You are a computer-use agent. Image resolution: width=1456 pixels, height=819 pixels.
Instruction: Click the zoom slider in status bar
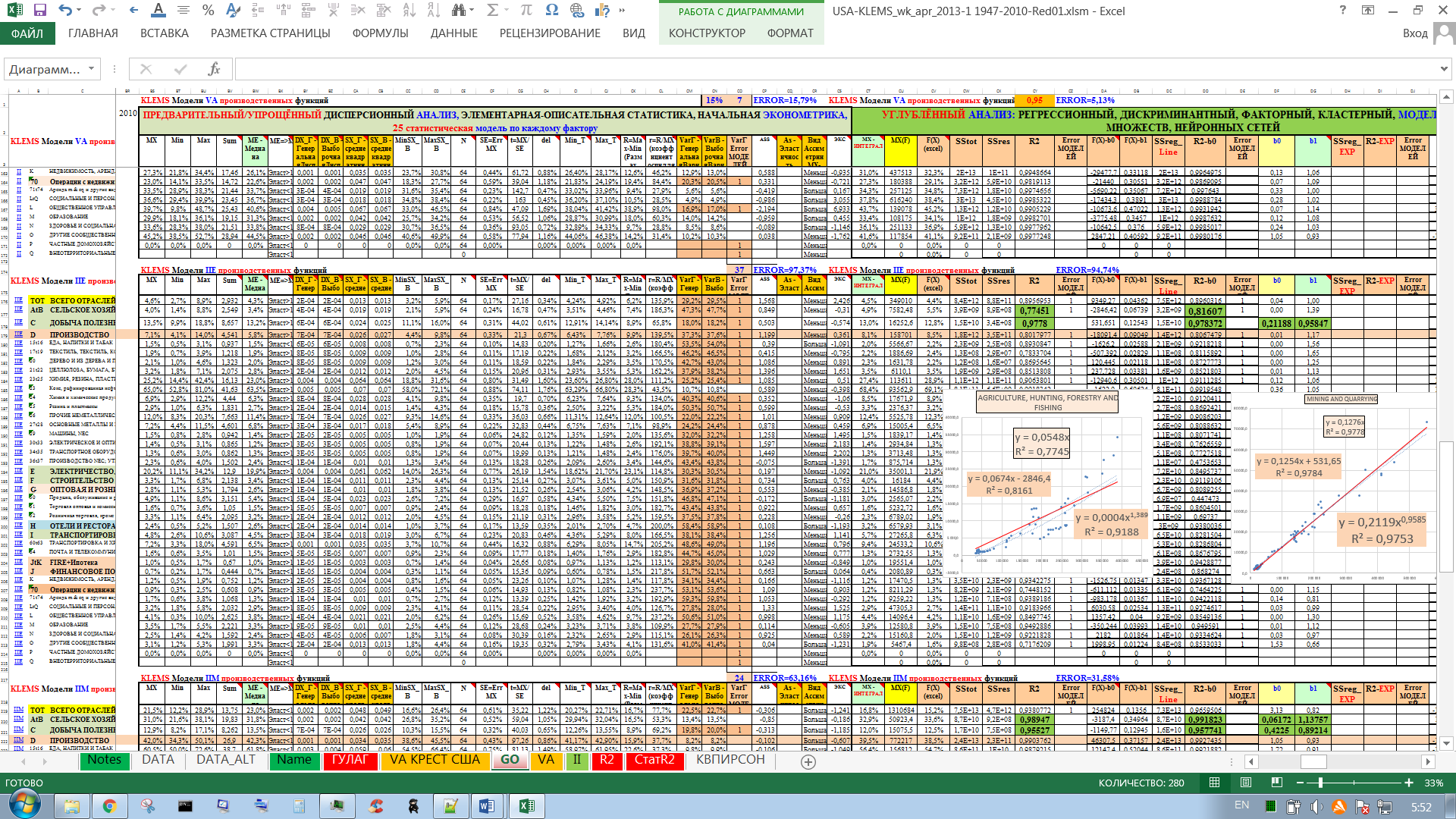pyautogui.click(x=1320, y=783)
